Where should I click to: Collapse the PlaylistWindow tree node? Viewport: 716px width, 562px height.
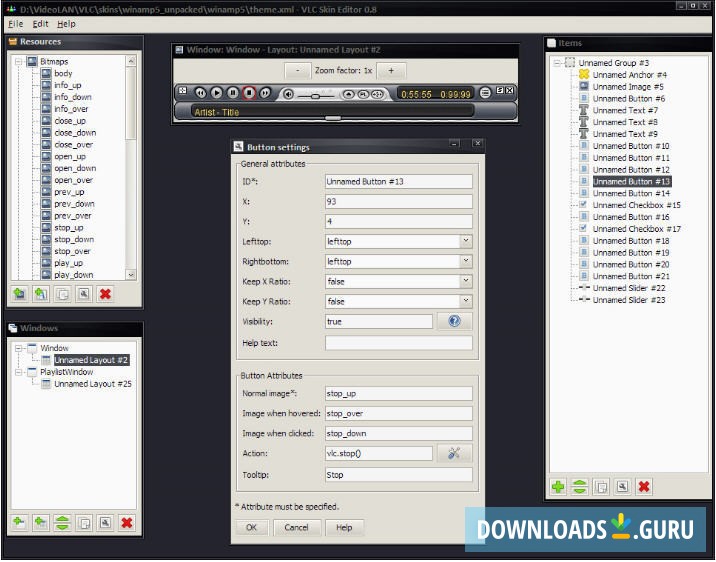[x=18, y=372]
